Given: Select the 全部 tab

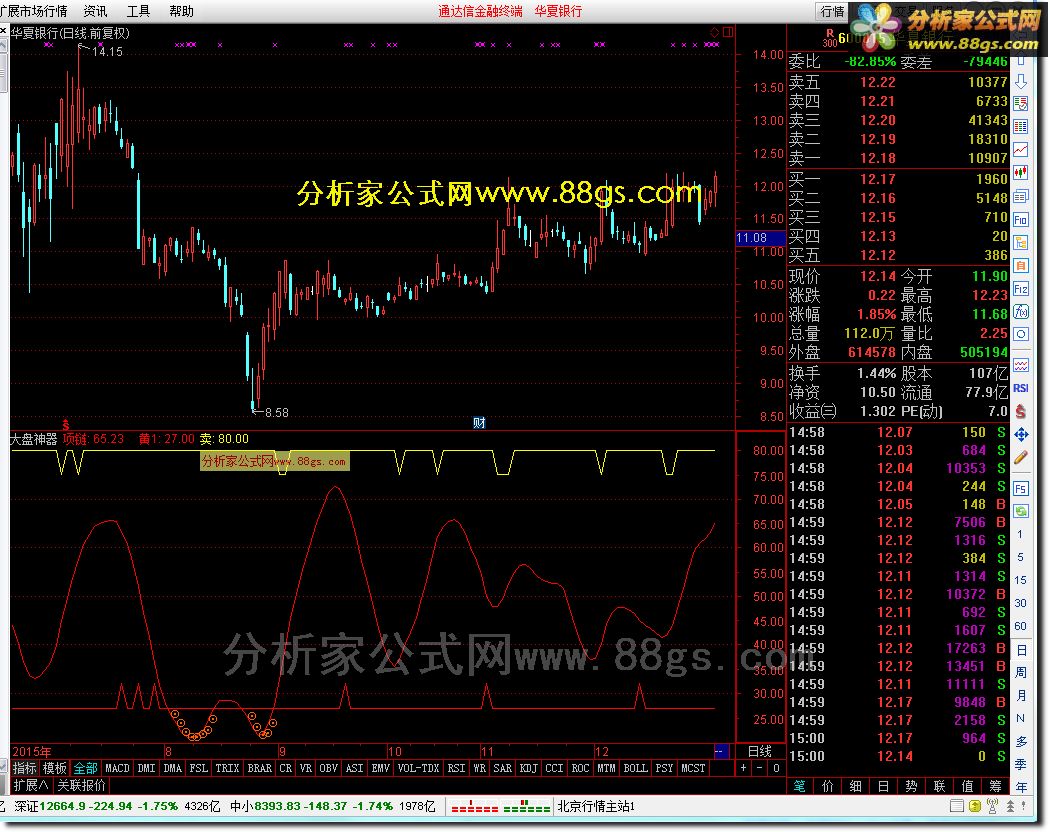Looking at the screenshot, I should 85,768.
